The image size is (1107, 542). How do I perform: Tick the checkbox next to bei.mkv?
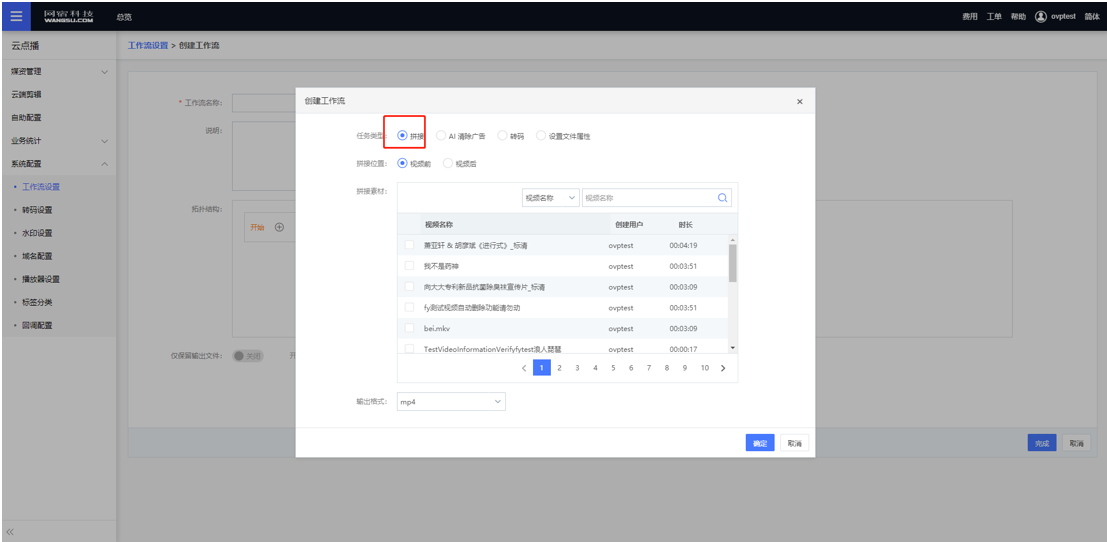point(409,328)
